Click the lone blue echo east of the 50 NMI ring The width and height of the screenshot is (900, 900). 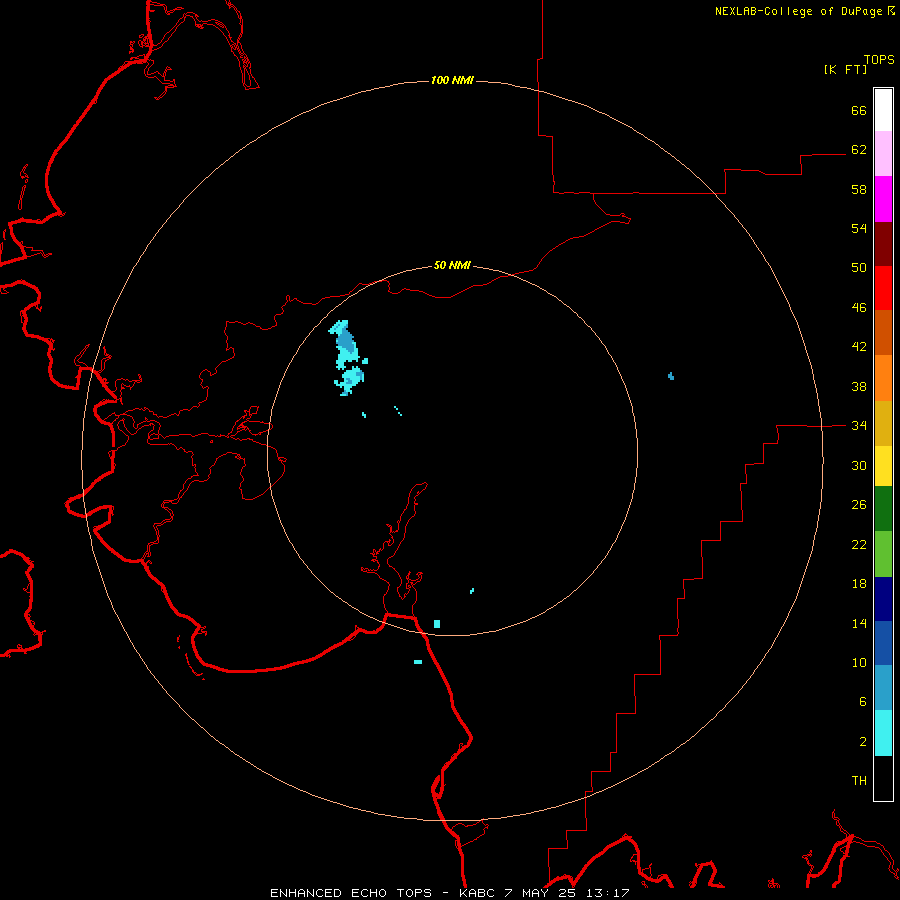(671, 376)
